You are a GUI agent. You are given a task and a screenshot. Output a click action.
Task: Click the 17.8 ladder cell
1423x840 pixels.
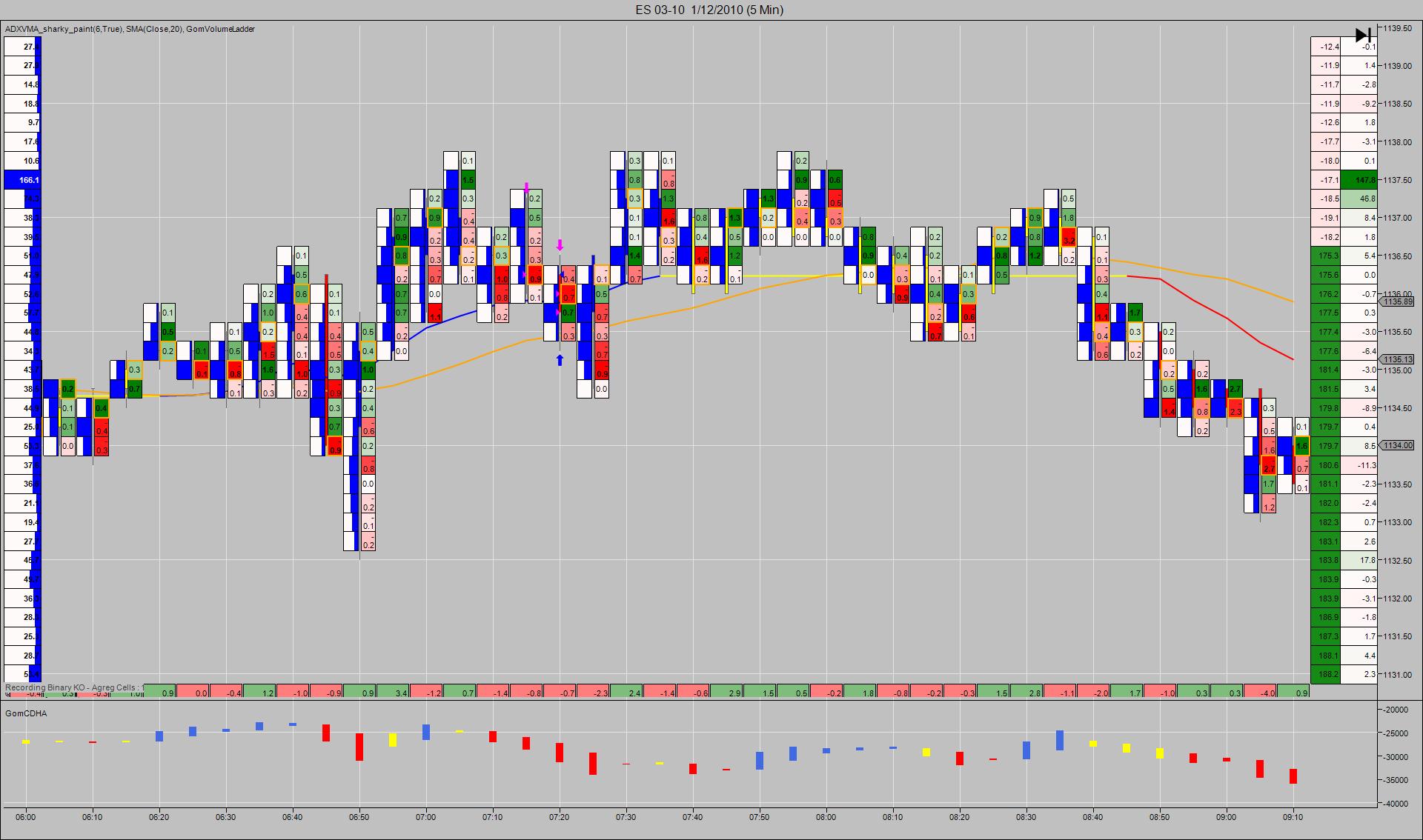pyautogui.click(x=1359, y=560)
